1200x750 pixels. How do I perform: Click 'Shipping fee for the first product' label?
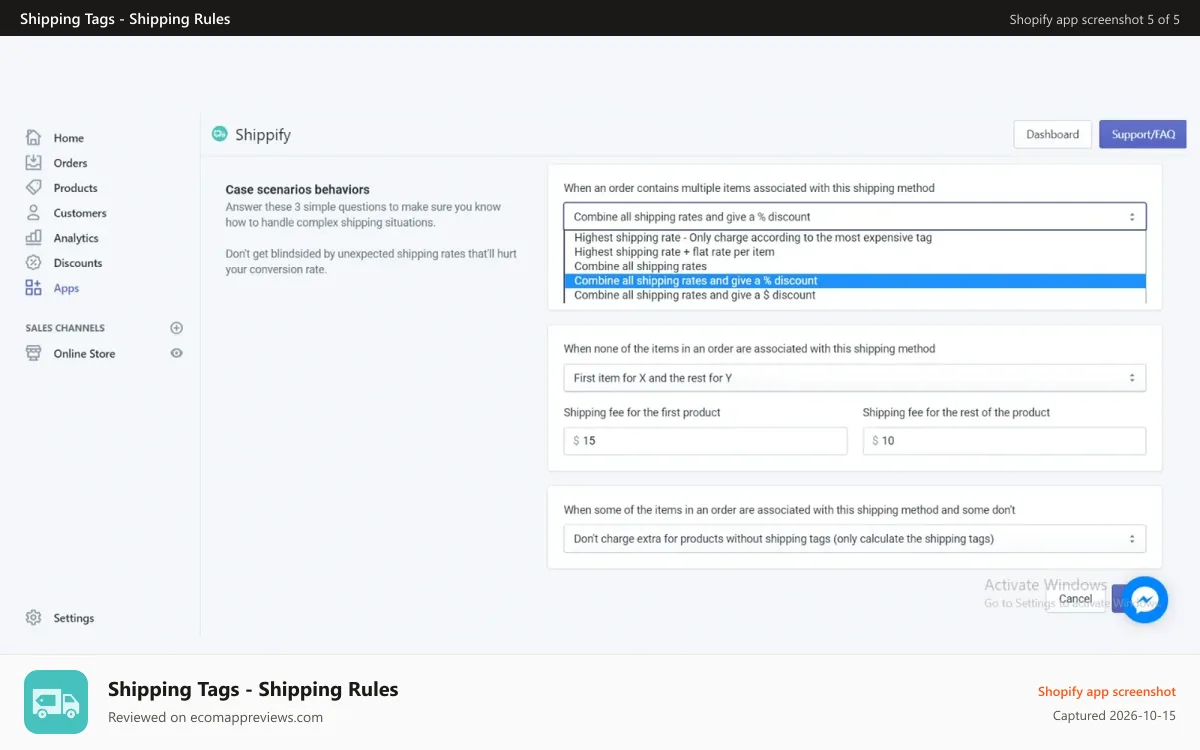(642, 412)
